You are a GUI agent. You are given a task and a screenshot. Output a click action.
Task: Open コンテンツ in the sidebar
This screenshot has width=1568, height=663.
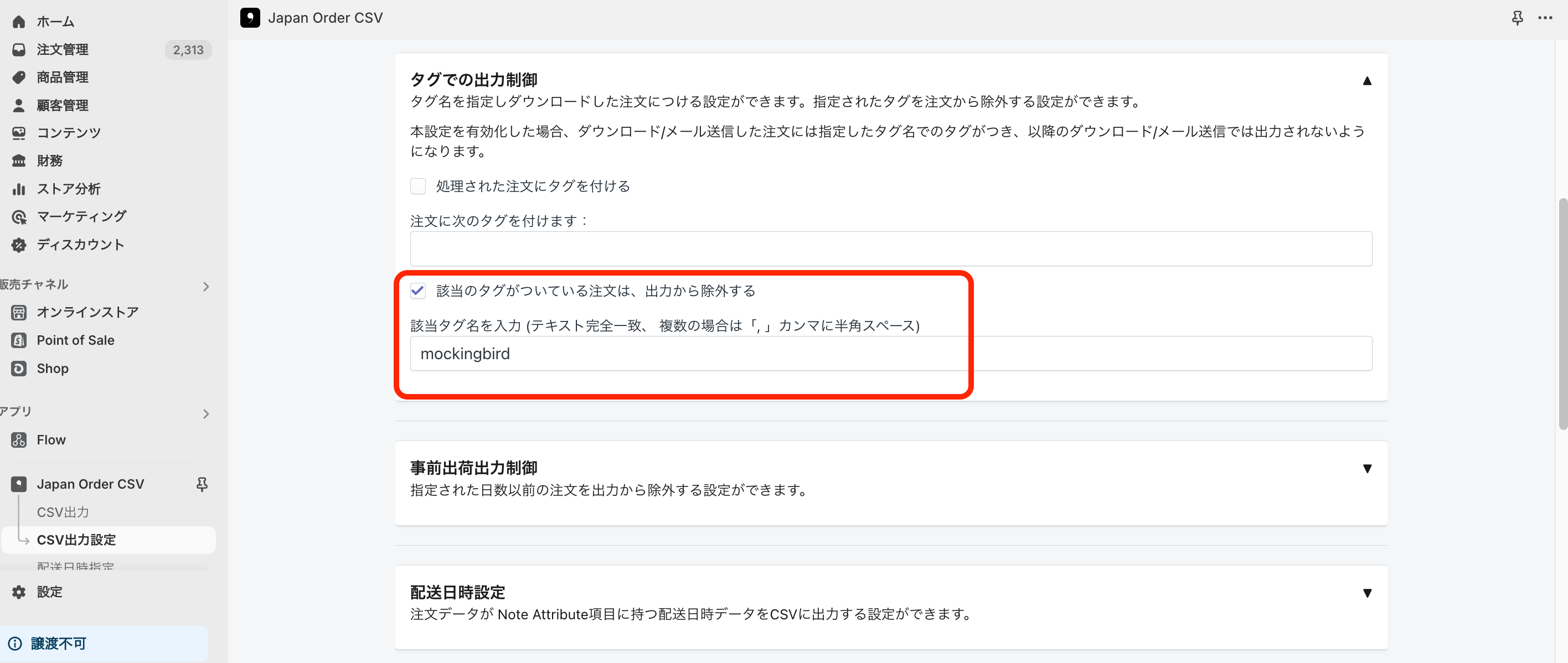point(69,133)
